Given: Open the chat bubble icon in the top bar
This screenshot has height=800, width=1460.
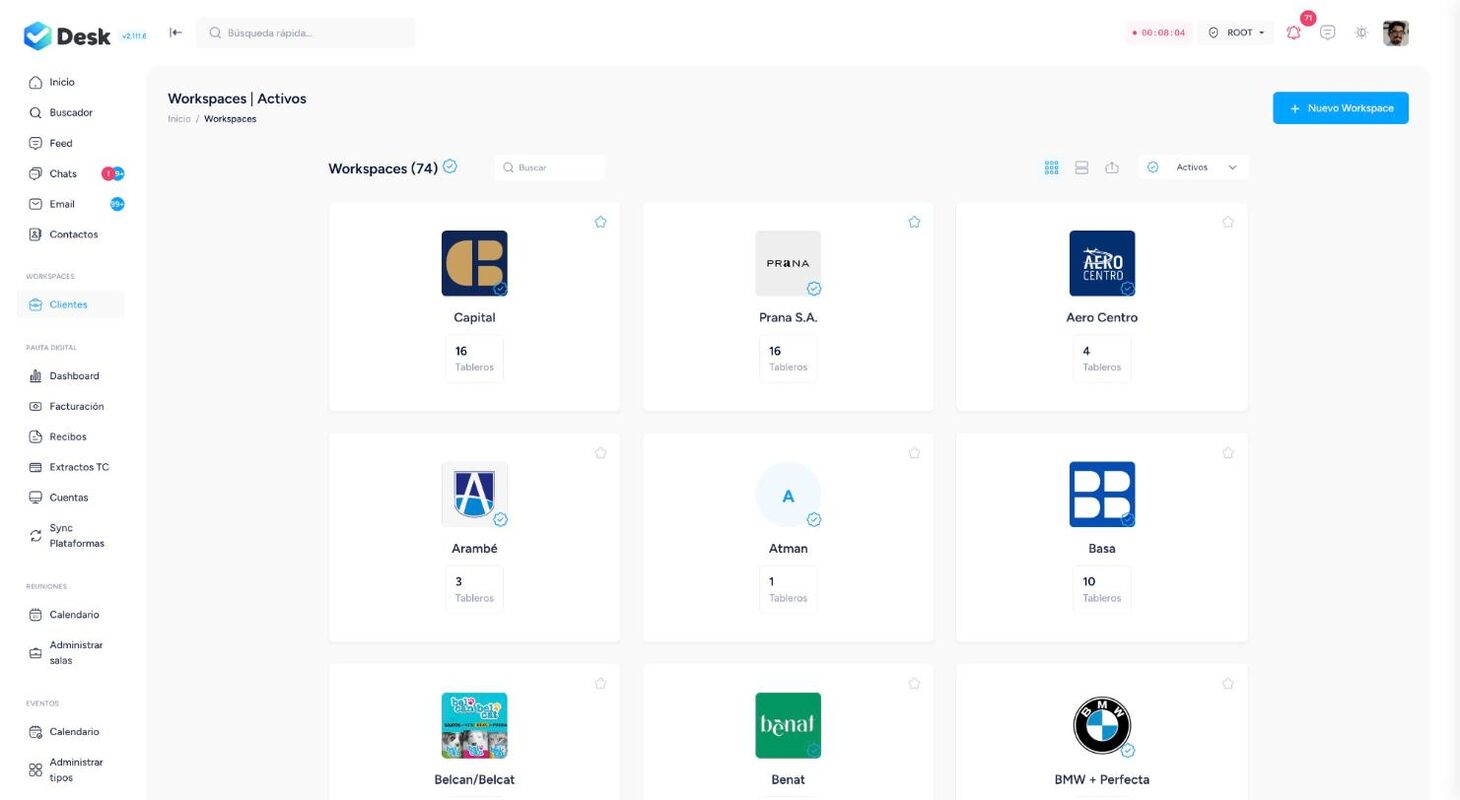Looking at the screenshot, I should click(x=1327, y=33).
